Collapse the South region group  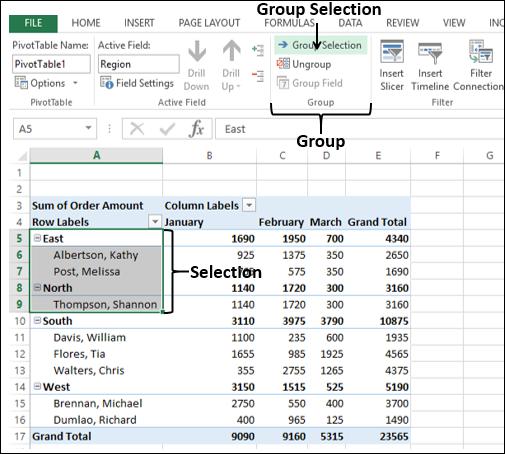pos(38,320)
